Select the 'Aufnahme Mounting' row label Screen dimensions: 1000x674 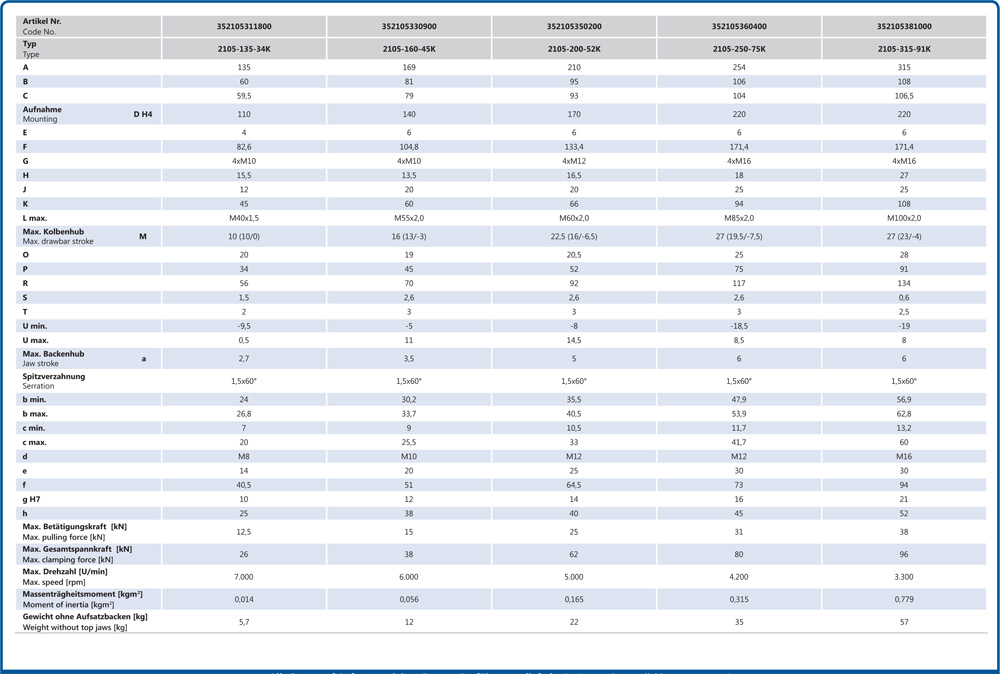pos(42,114)
